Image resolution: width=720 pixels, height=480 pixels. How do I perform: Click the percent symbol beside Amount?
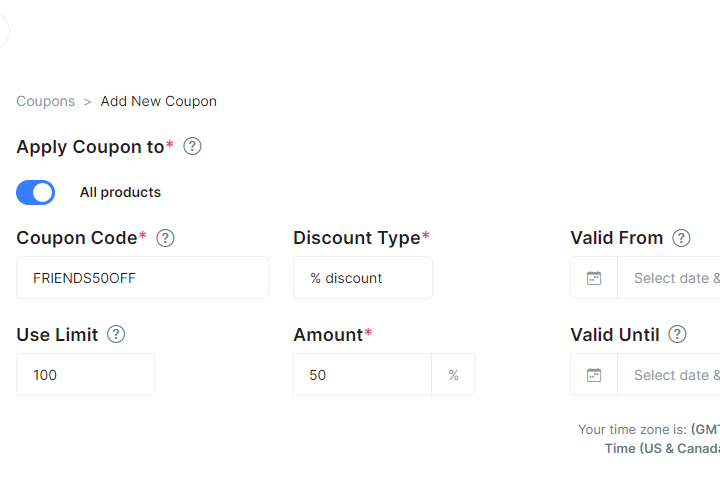coord(453,375)
